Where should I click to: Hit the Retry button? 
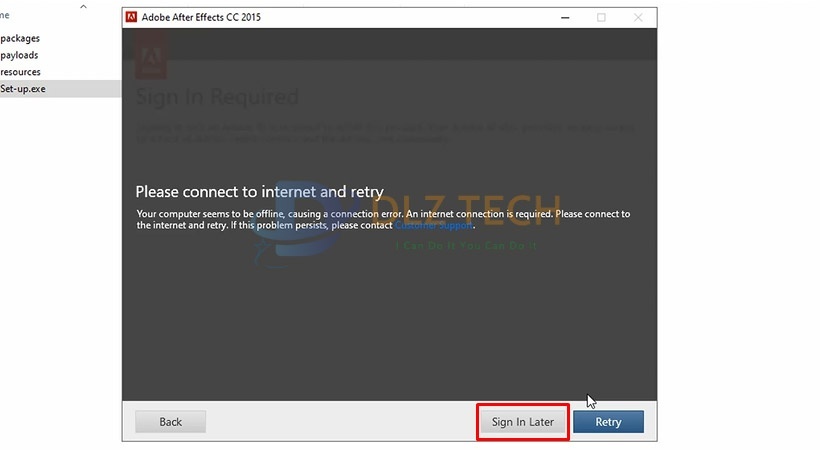point(608,422)
